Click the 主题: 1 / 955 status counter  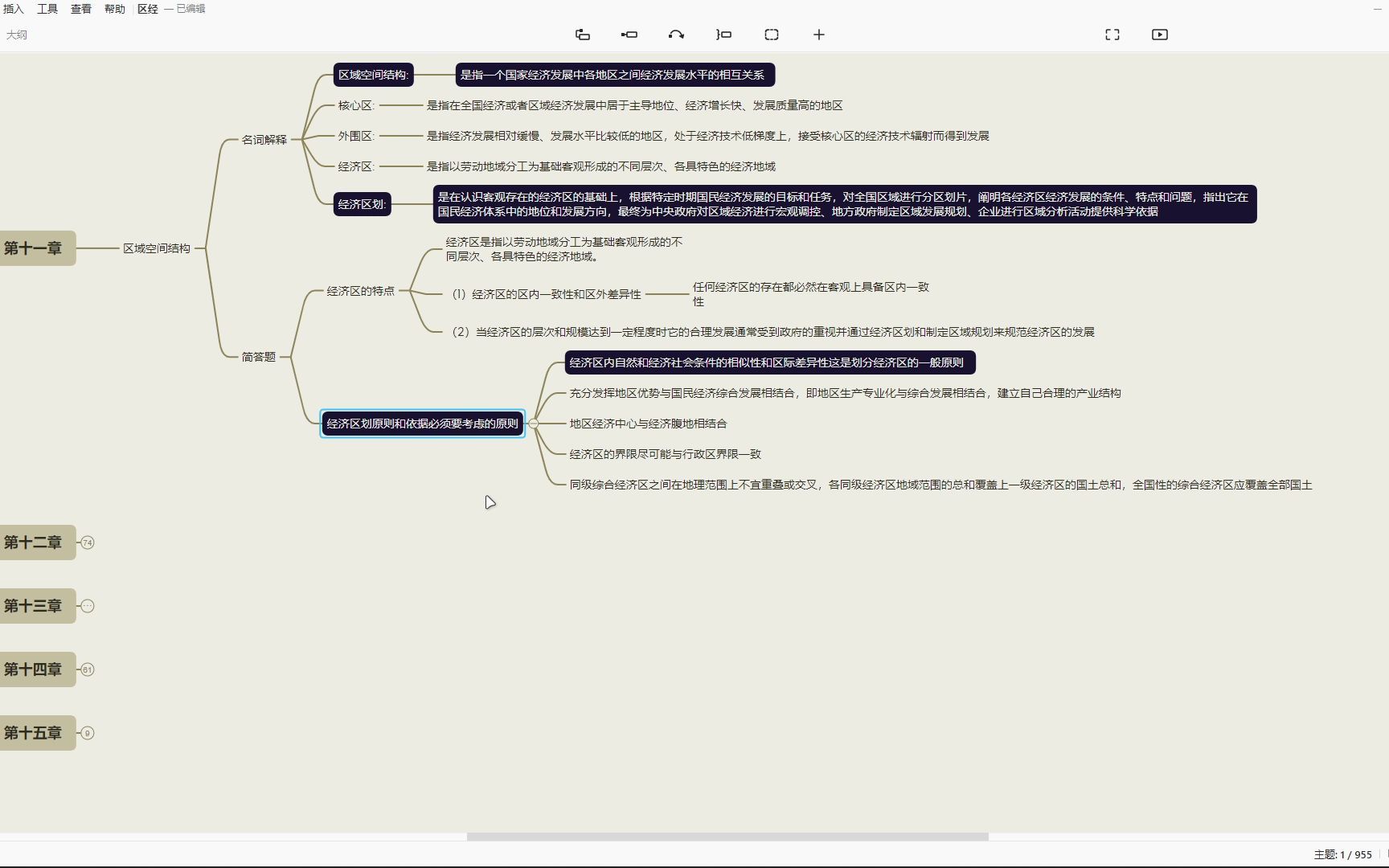(x=1342, y=854)
